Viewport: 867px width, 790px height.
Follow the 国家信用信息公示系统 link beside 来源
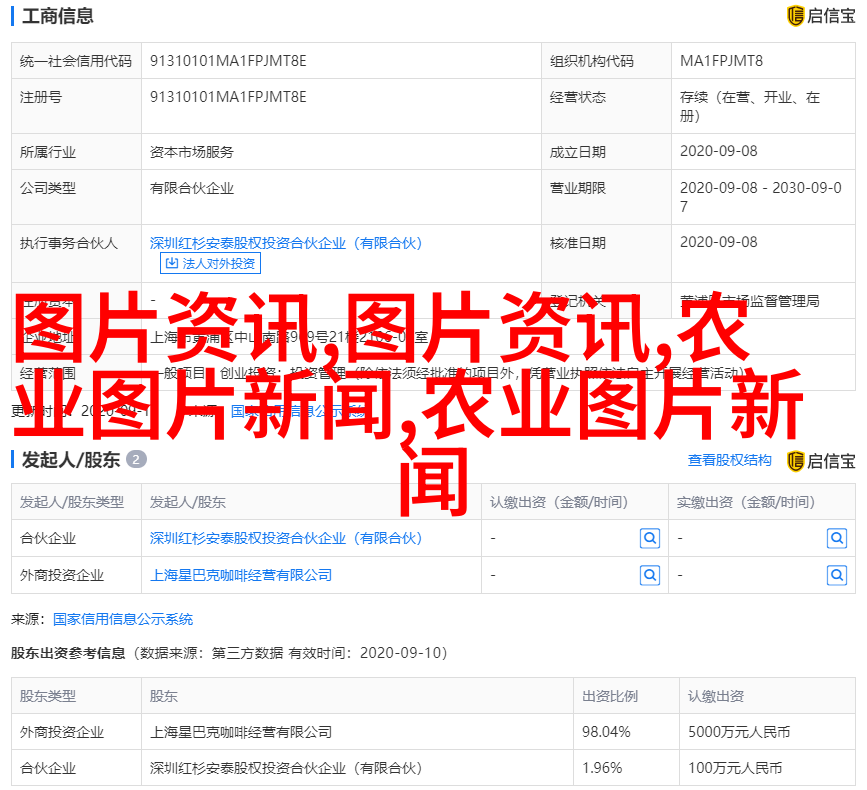123,619
